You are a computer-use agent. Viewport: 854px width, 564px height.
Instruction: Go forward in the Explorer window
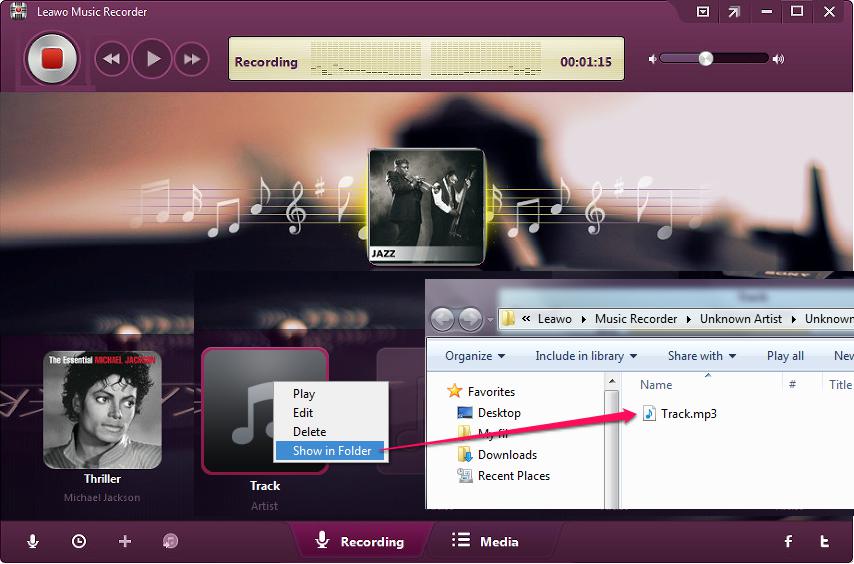470,319
